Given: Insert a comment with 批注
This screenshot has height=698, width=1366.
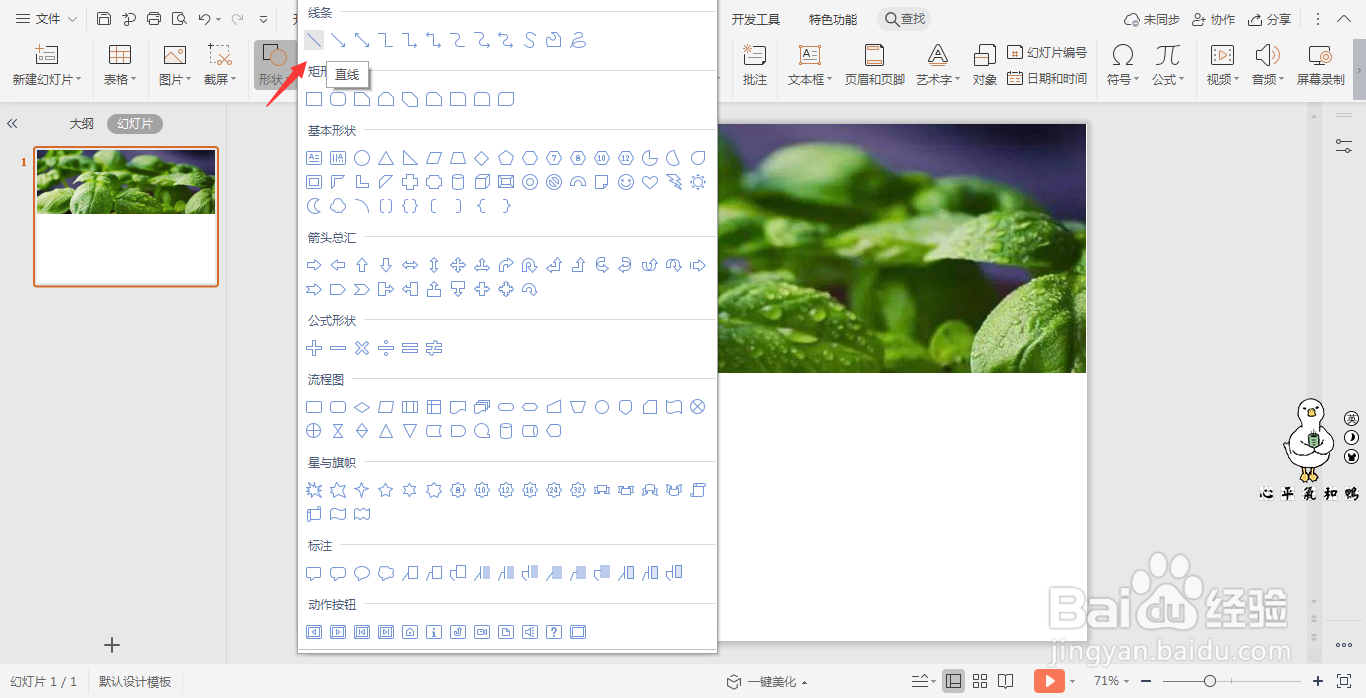Looking at the screenshot, I should pos(755,65).
